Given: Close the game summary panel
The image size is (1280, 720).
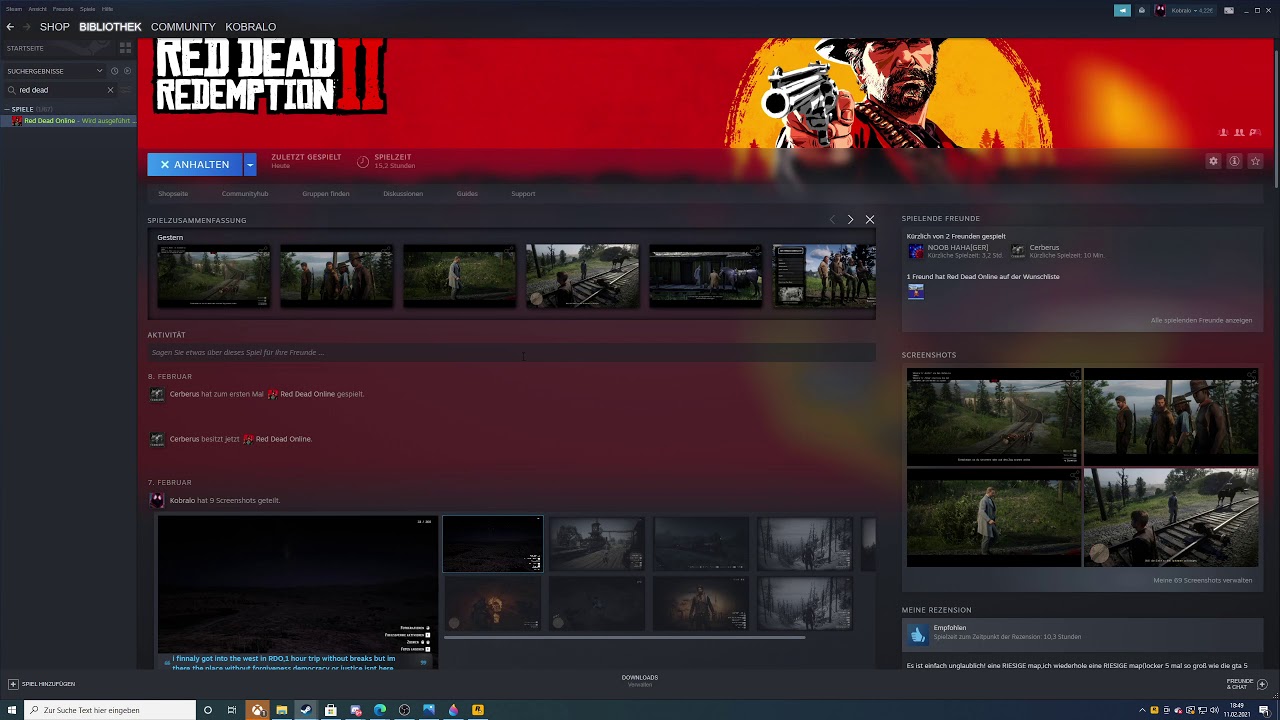Looking at the screenshot, I should coord(870,219).
